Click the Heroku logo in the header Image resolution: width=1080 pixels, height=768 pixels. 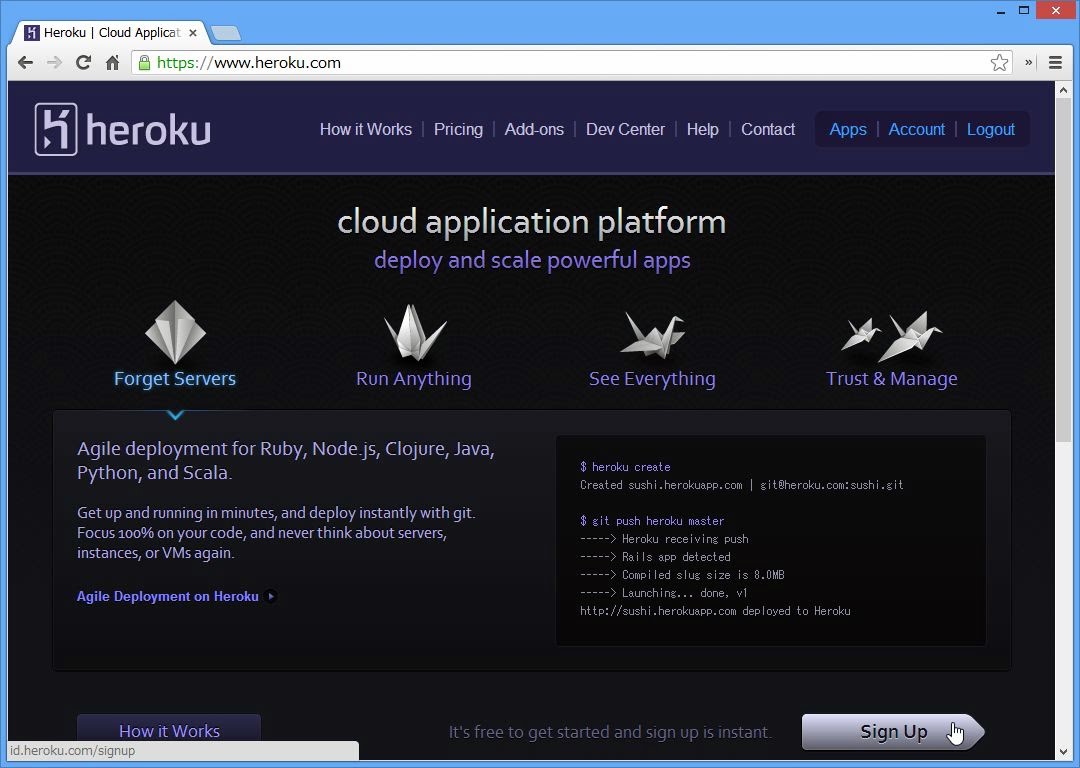tap(123, 130)
